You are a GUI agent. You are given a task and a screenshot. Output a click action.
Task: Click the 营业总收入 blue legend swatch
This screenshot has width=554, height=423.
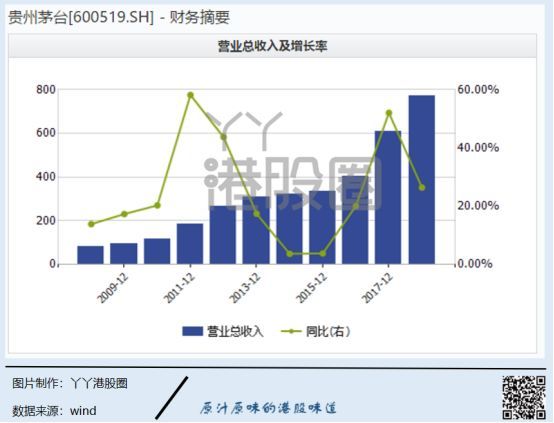(x=192, y=331)
